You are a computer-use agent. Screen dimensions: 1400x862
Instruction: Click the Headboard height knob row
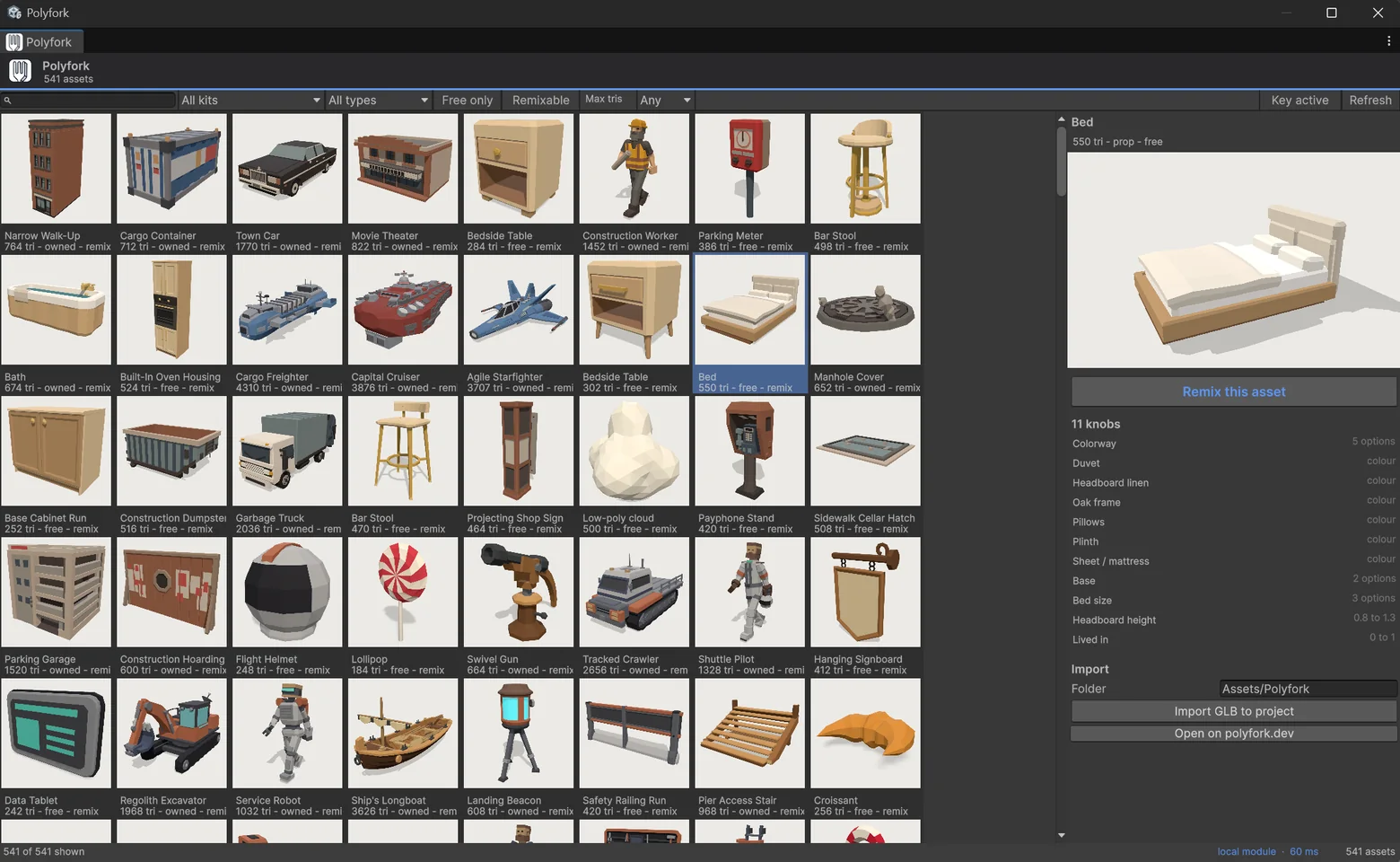pos(1233,620)
